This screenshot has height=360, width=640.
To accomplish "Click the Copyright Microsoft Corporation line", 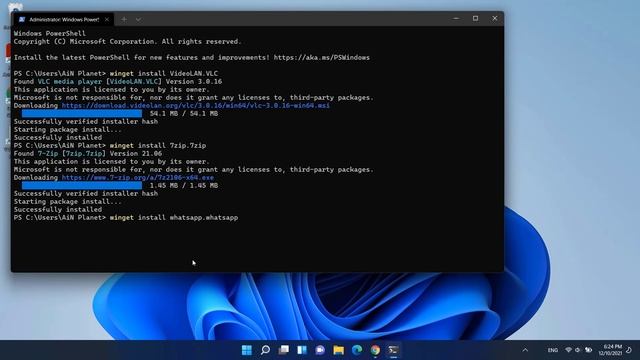I will click(127, 42).
